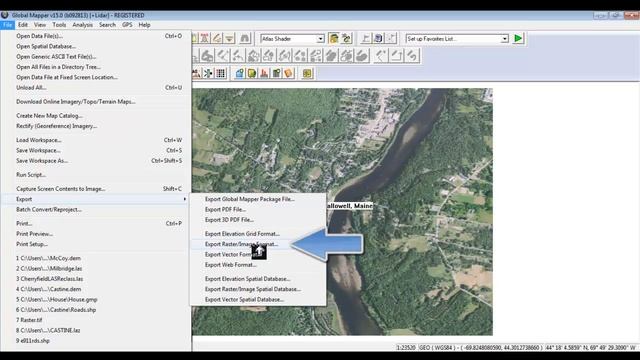Click the black dot grid icon in lower toolbar

(x=220, y=73)
